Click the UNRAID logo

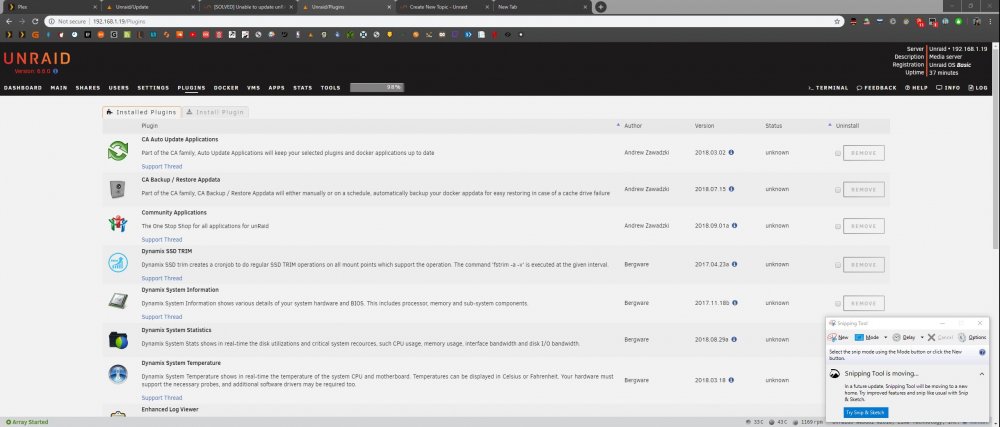coord(36,59)
